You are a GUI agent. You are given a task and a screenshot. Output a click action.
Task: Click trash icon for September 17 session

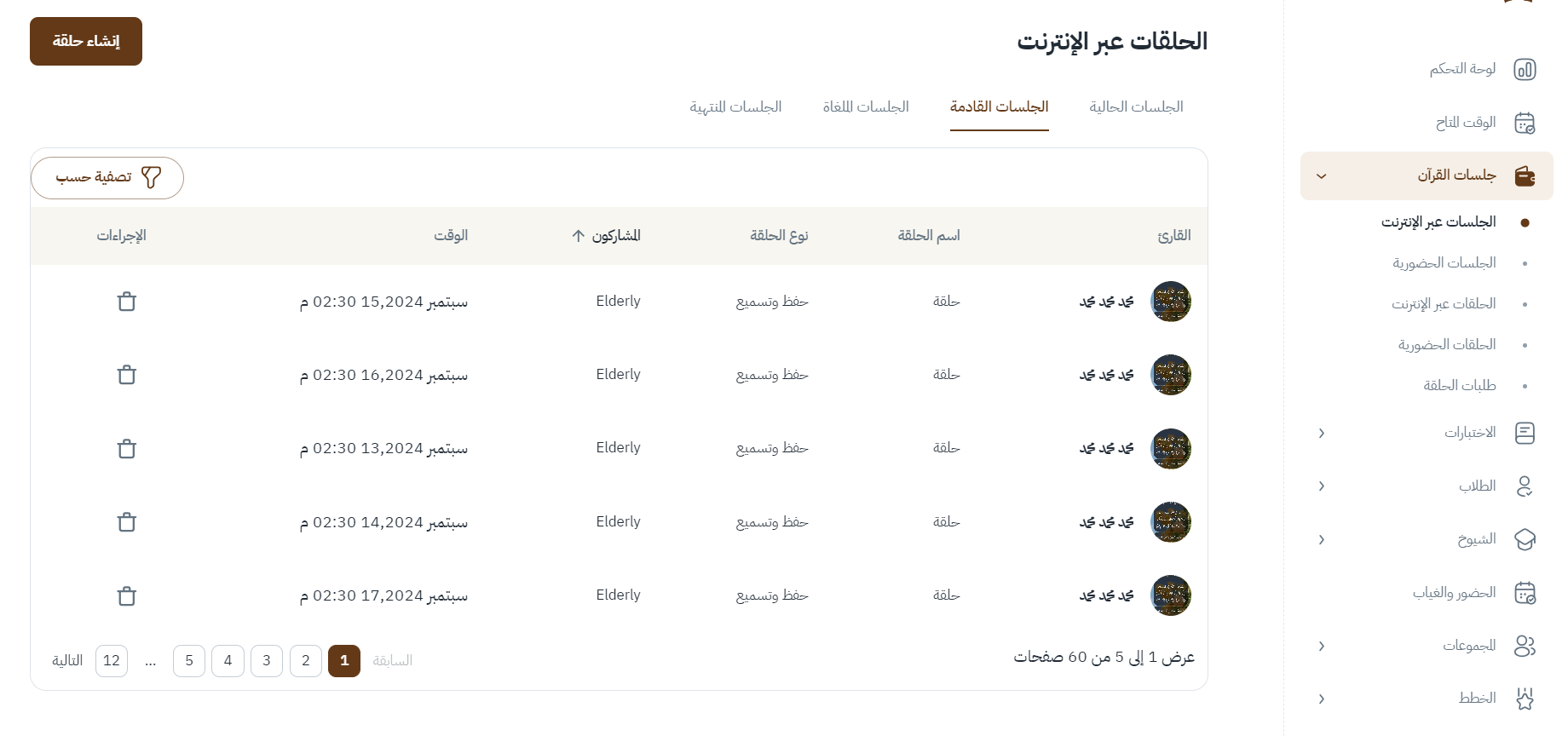click(x=127, y=596)
